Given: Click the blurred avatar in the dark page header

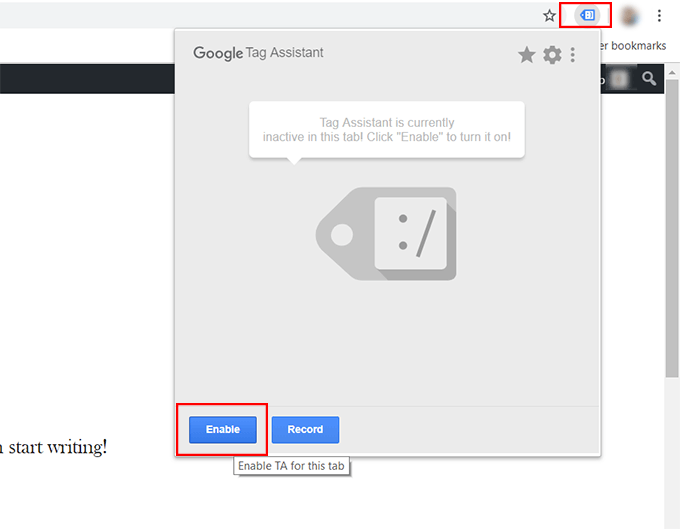Looking at the screenshot, I should coord(619,79).
